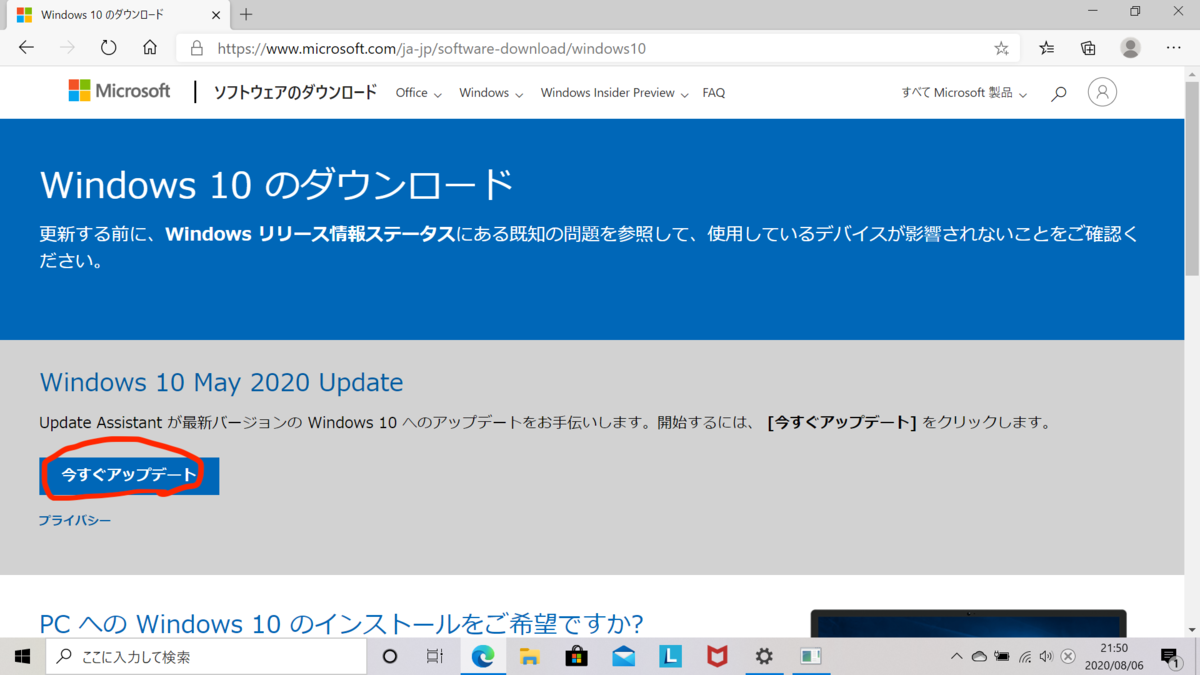Screen dimensions: 1200x675
Task: Open File Explorer from the taskbar
Action: tap(530, 657)
